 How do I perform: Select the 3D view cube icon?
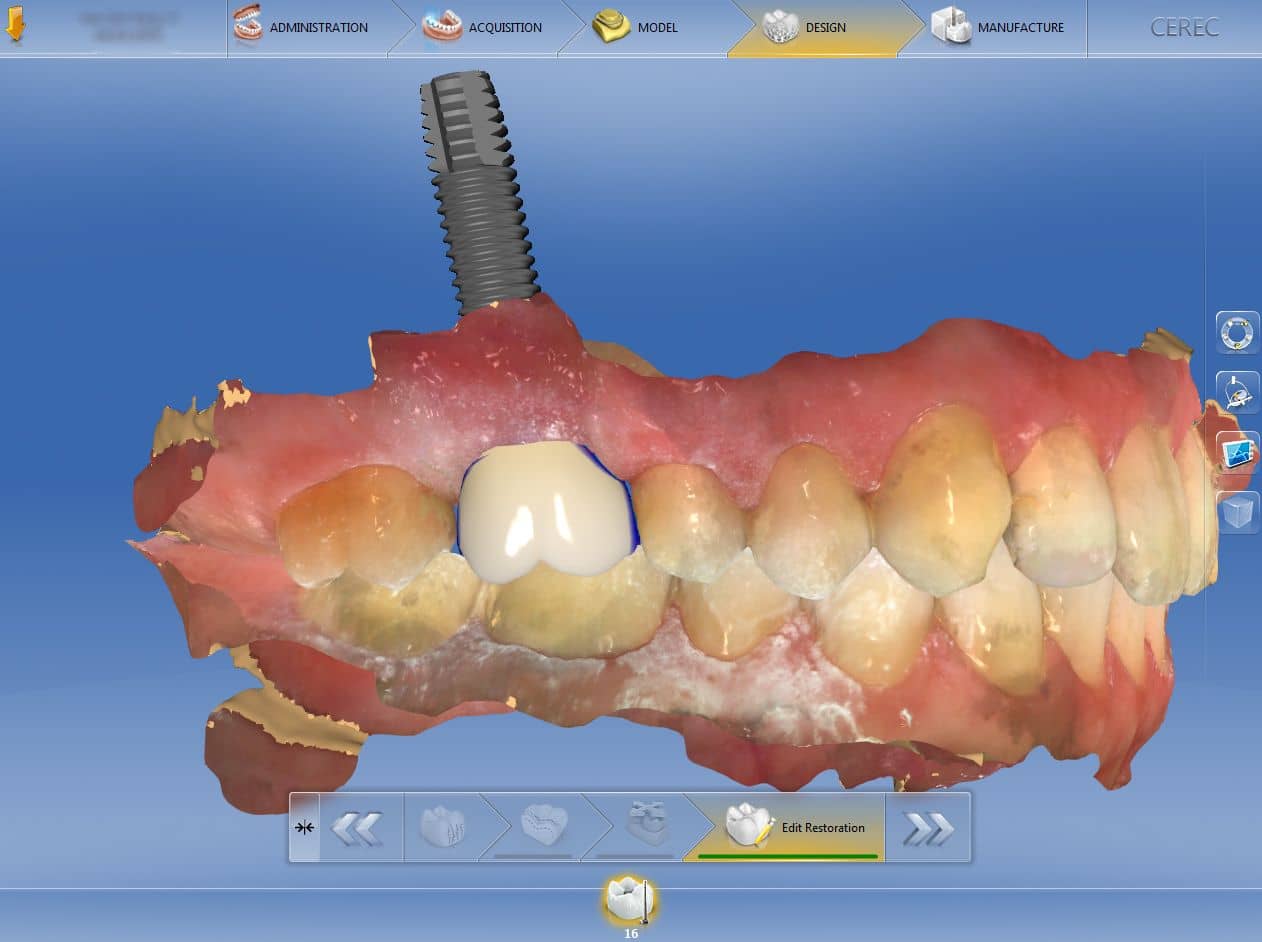pos(1237,512)
